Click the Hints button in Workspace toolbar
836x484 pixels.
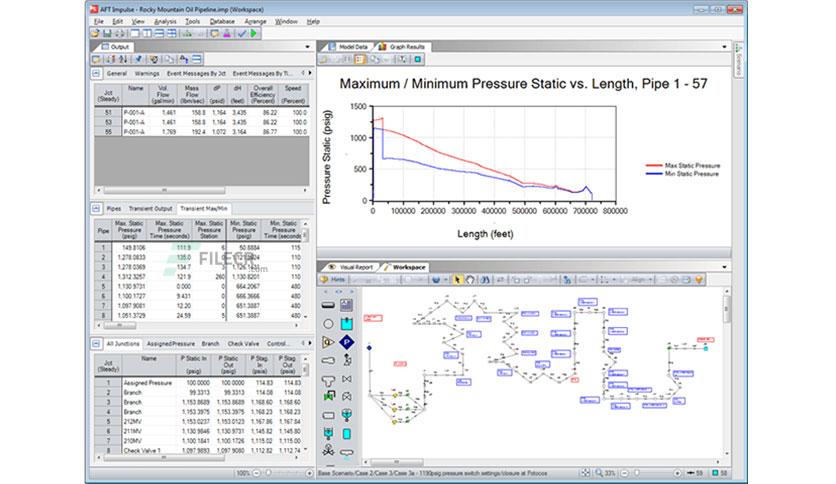coord(333,279)
